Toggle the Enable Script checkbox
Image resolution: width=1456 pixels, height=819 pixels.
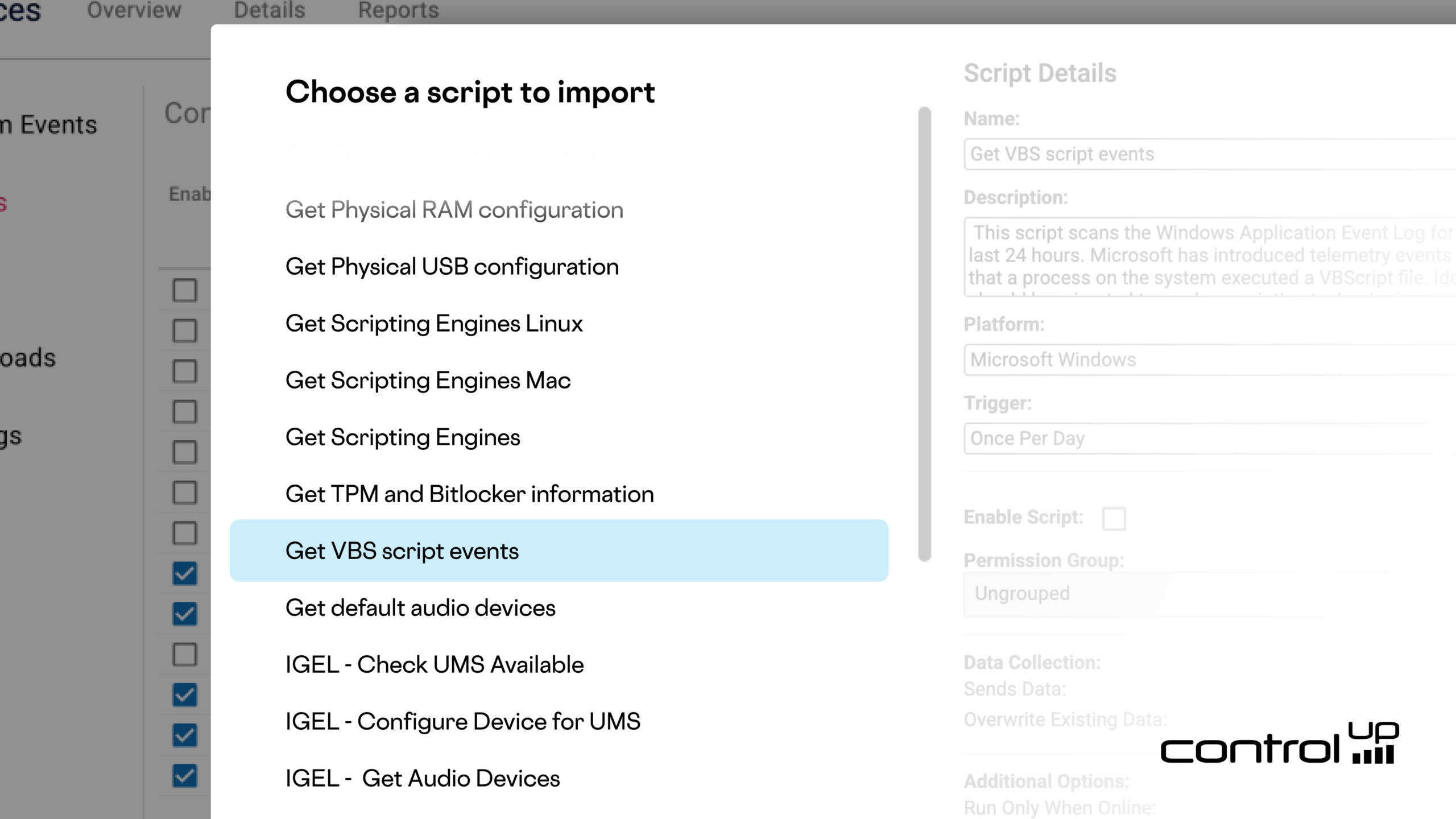1114,518
